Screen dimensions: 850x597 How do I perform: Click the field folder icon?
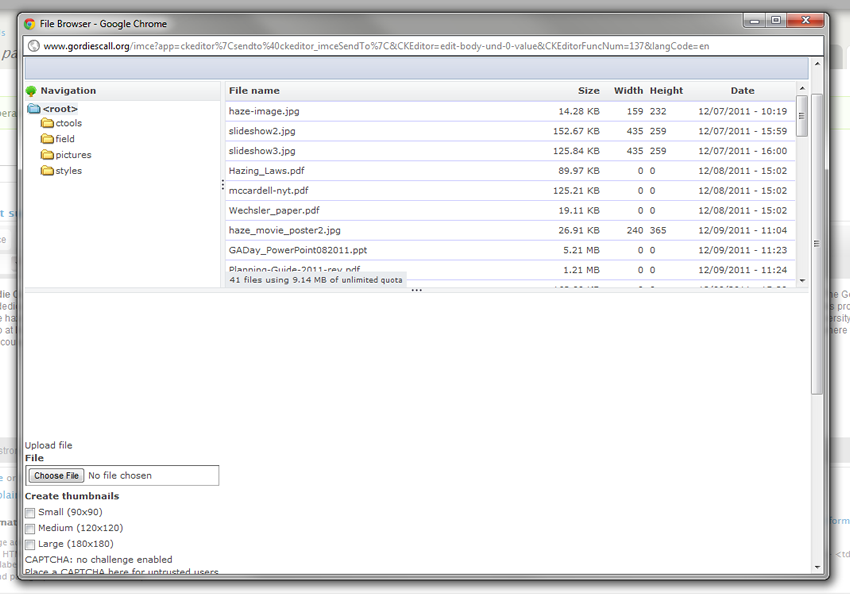47,140
